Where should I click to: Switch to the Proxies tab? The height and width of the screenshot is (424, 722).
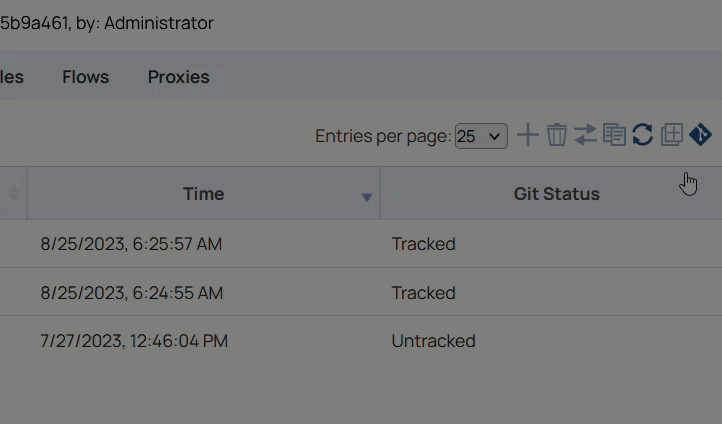point(178,77)
